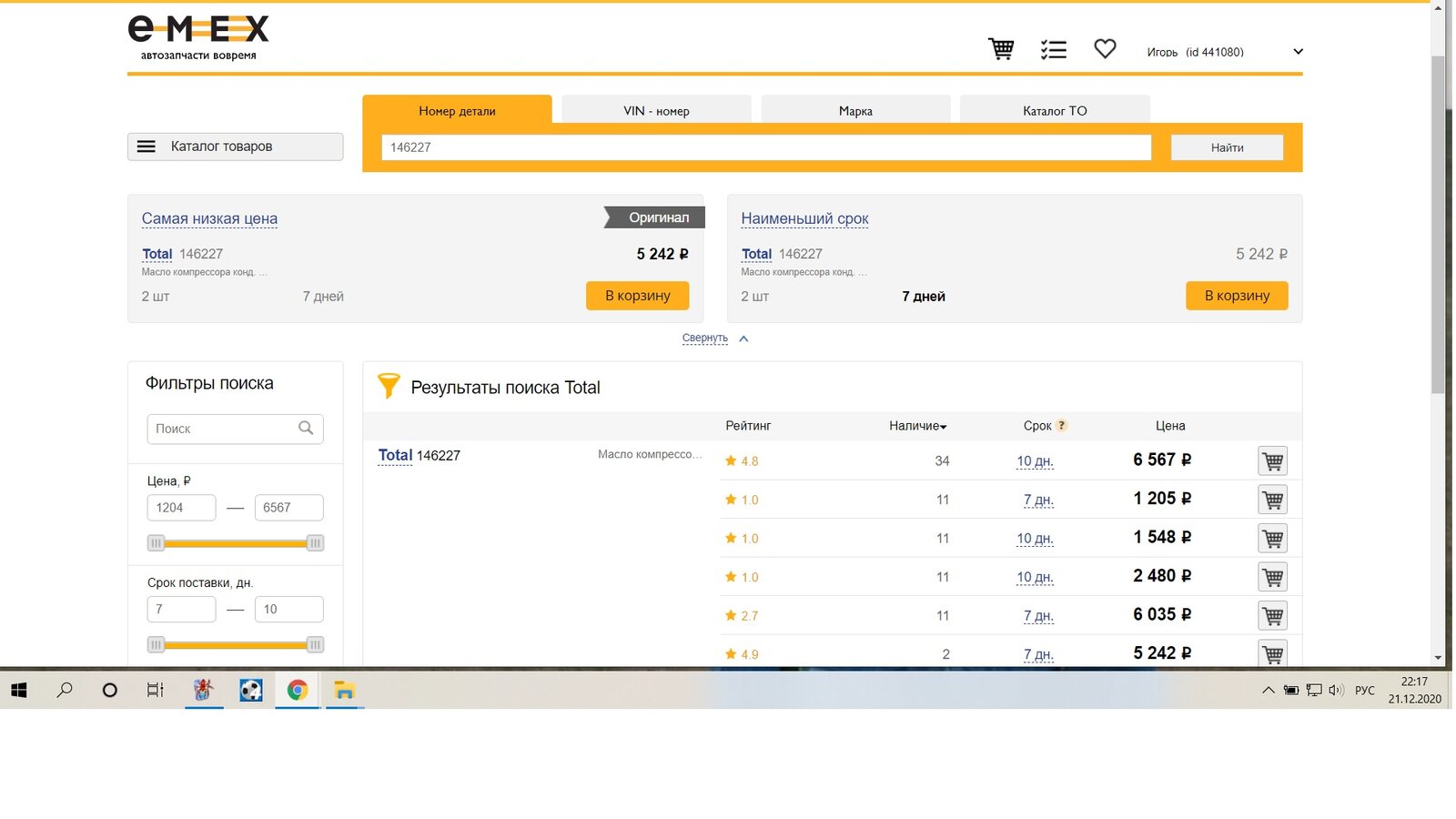Viewport: 1456px width, 819px height.
Task: Switch to the Марка tab
Action: coord(855,110)
